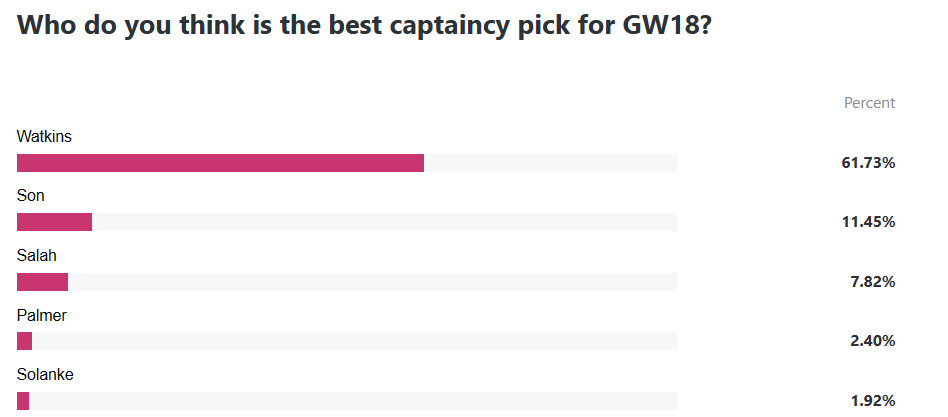Image resolution: width=948 pixels, height=417 pixels.
Task: Select the Solanke option label
Action: click(x=45, y=374)
